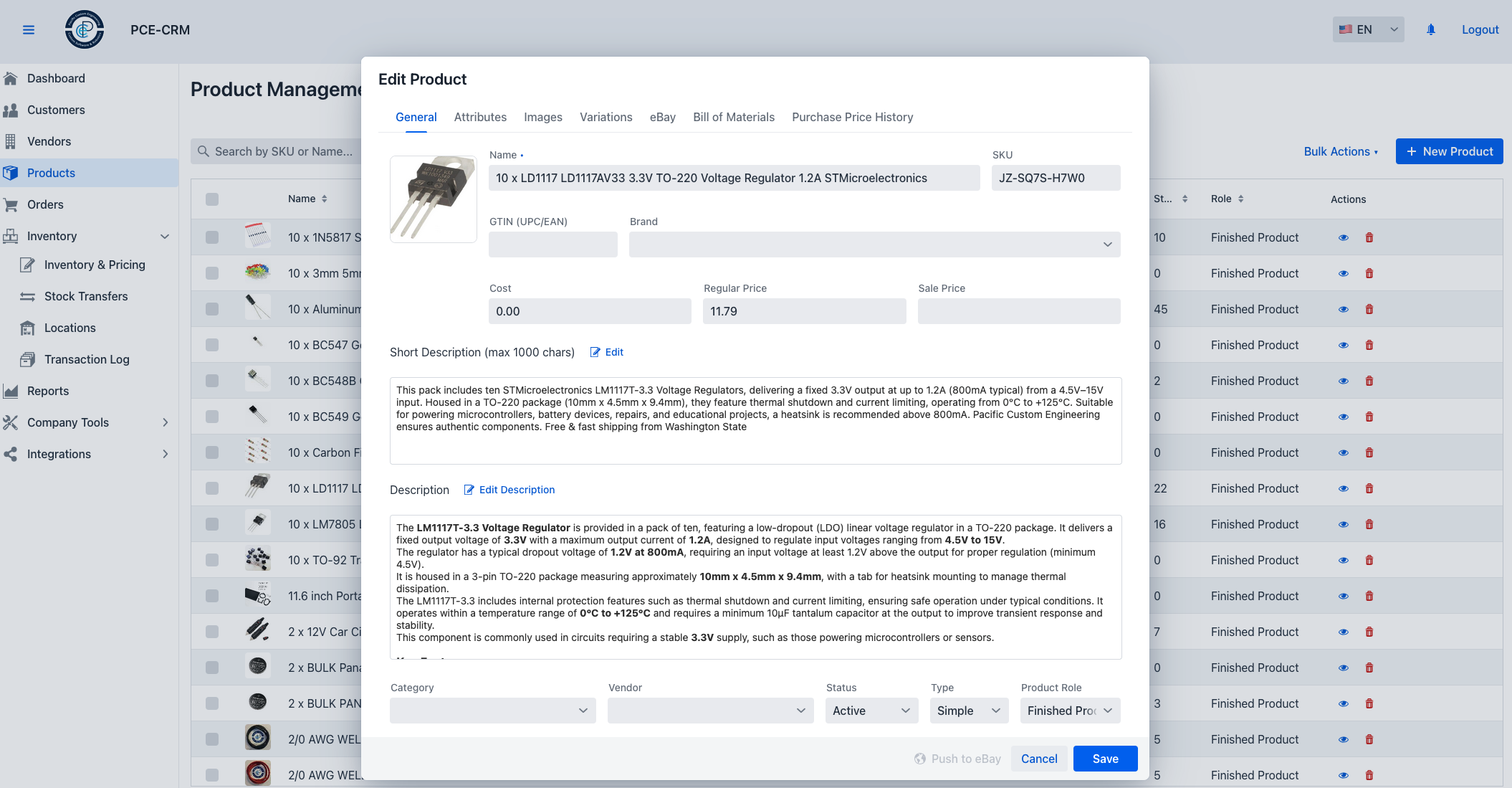Screen dimensions: 1512x788
Task: Open the notifications bell
Action: tap(1430, 29)
